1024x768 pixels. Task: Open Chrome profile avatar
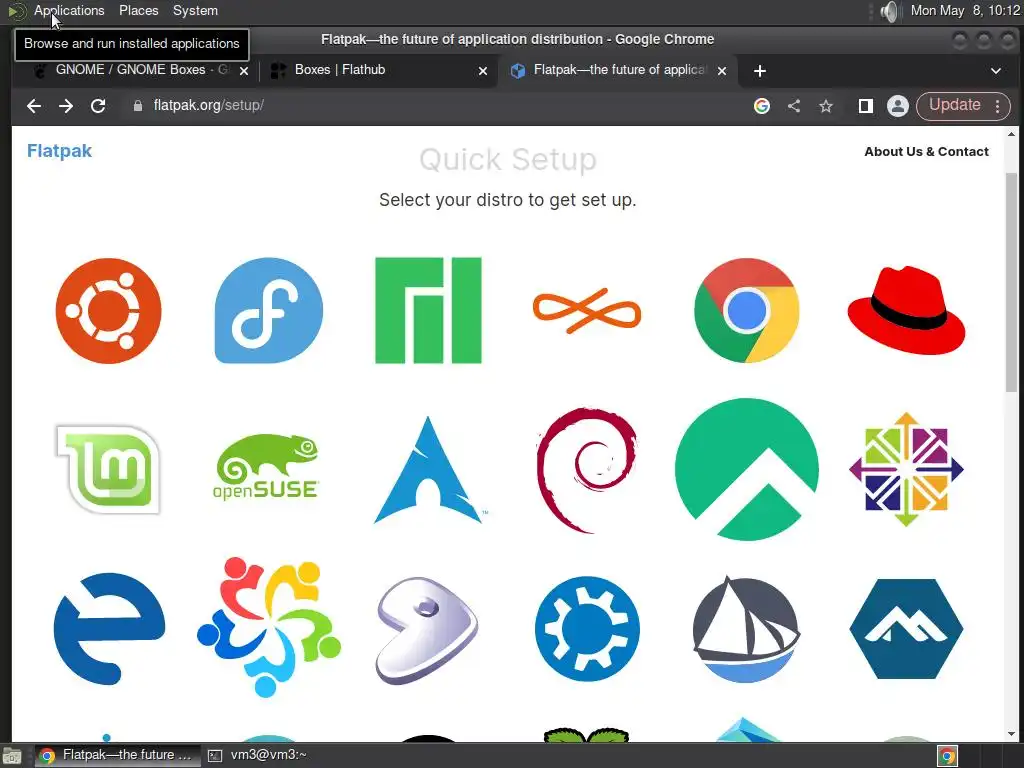click(x=898, y=106)
